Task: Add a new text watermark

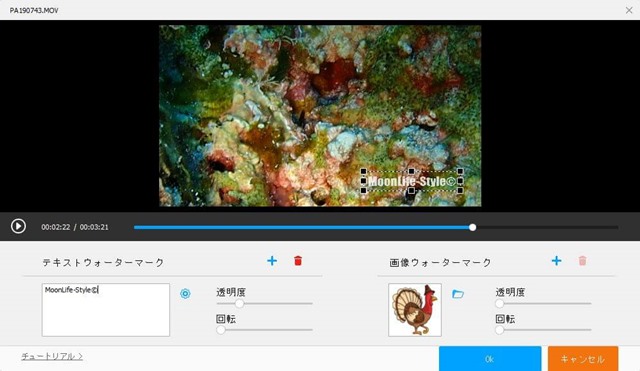Action: [272, 261]
